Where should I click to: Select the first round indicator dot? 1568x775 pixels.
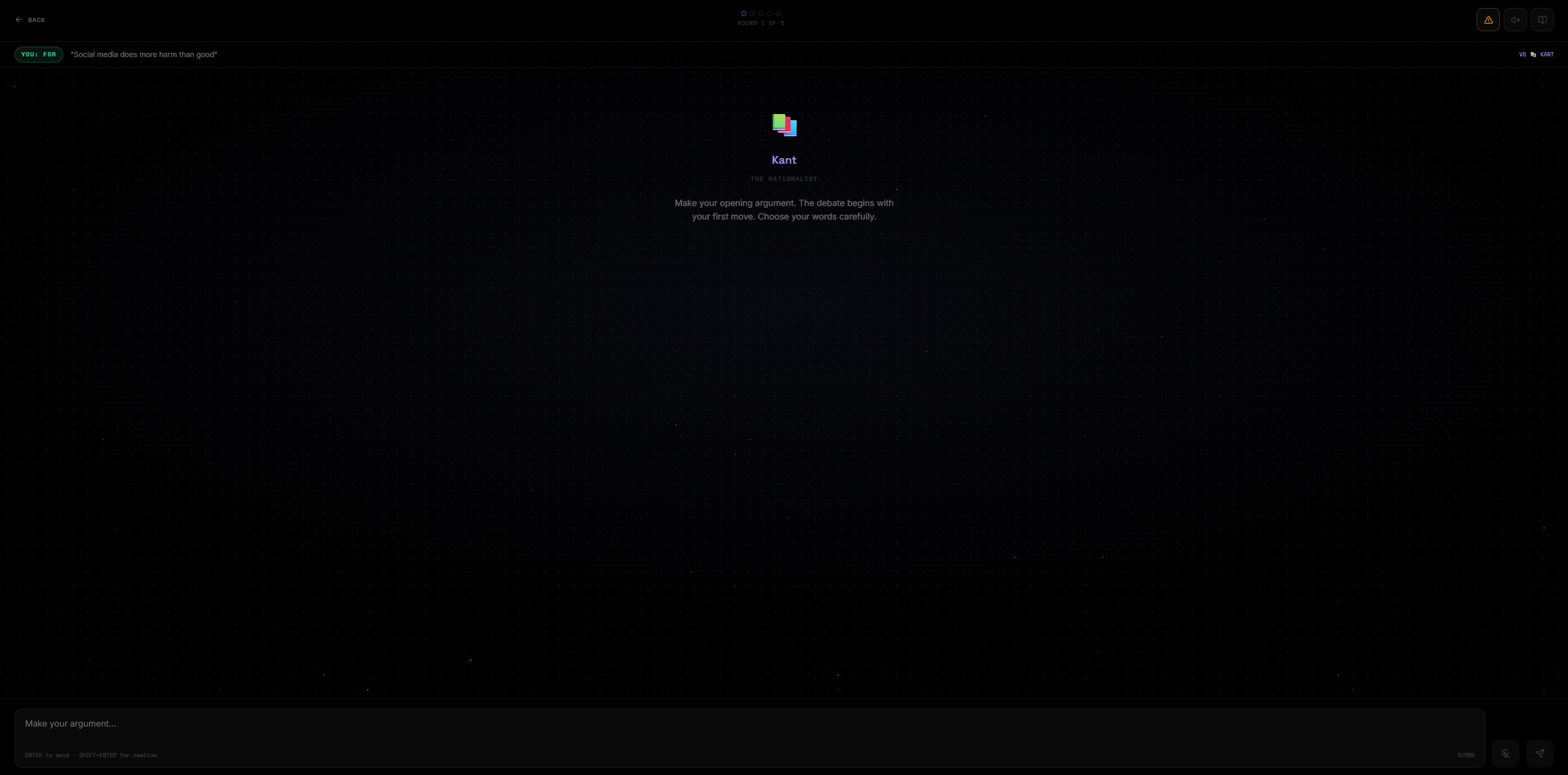coord(744,13)
